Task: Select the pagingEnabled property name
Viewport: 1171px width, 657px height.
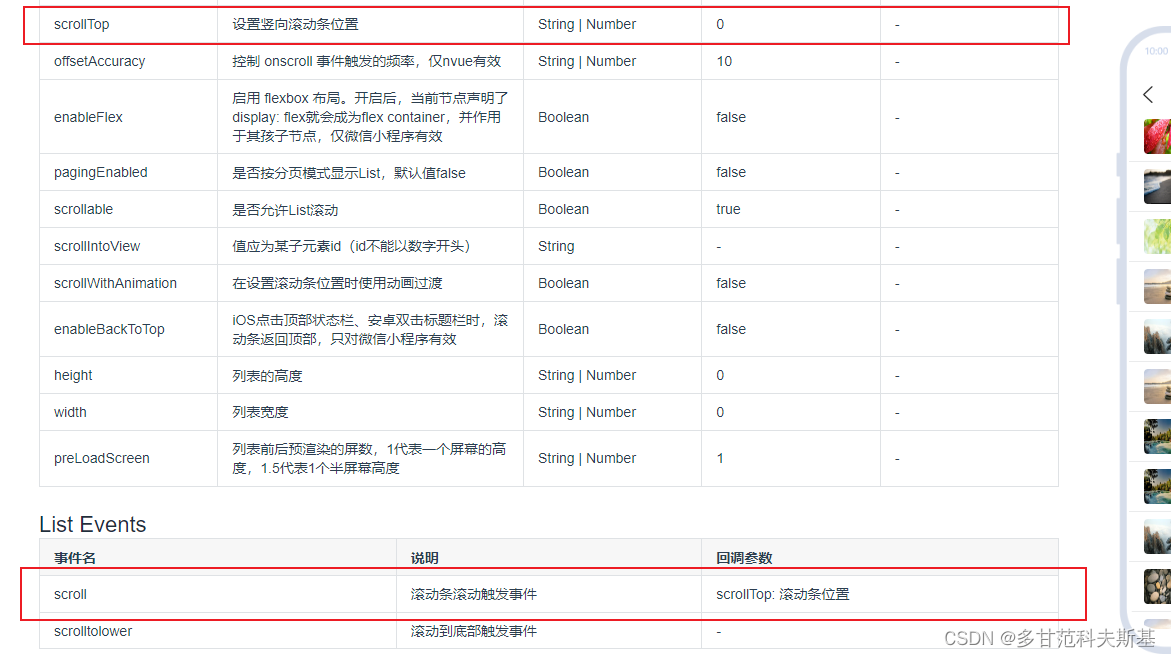Action: coord(99,172)
